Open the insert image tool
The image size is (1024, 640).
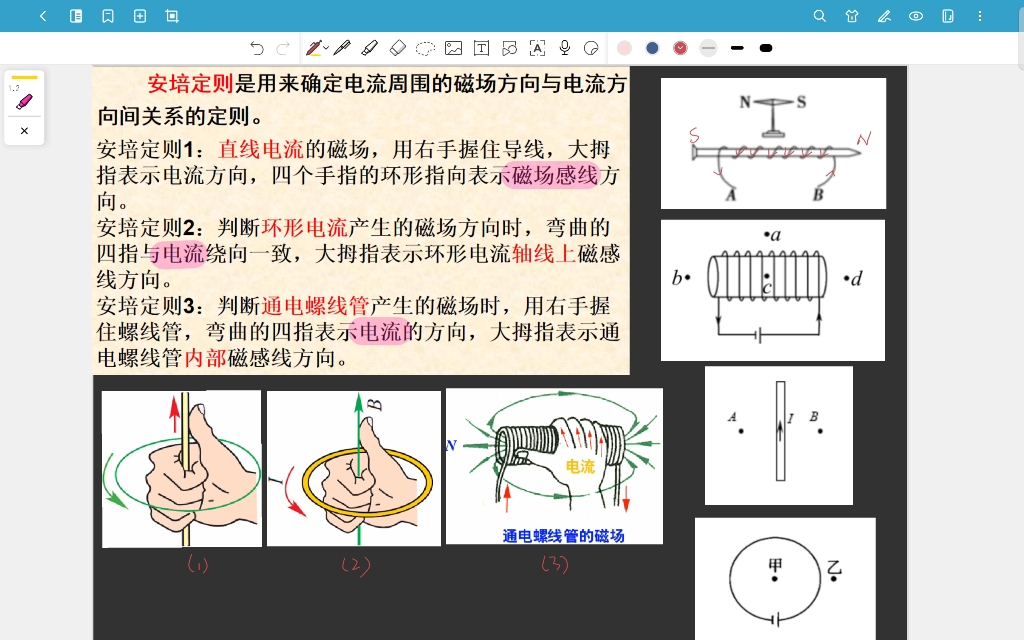(454, 47)
